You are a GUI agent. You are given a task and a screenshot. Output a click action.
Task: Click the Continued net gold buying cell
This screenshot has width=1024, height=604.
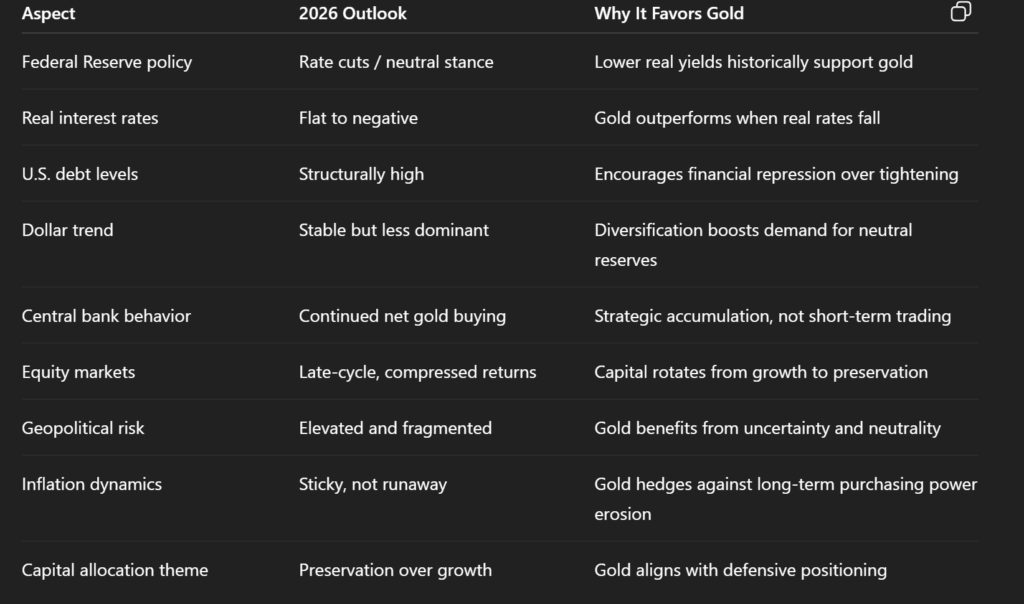coord(402,316)
